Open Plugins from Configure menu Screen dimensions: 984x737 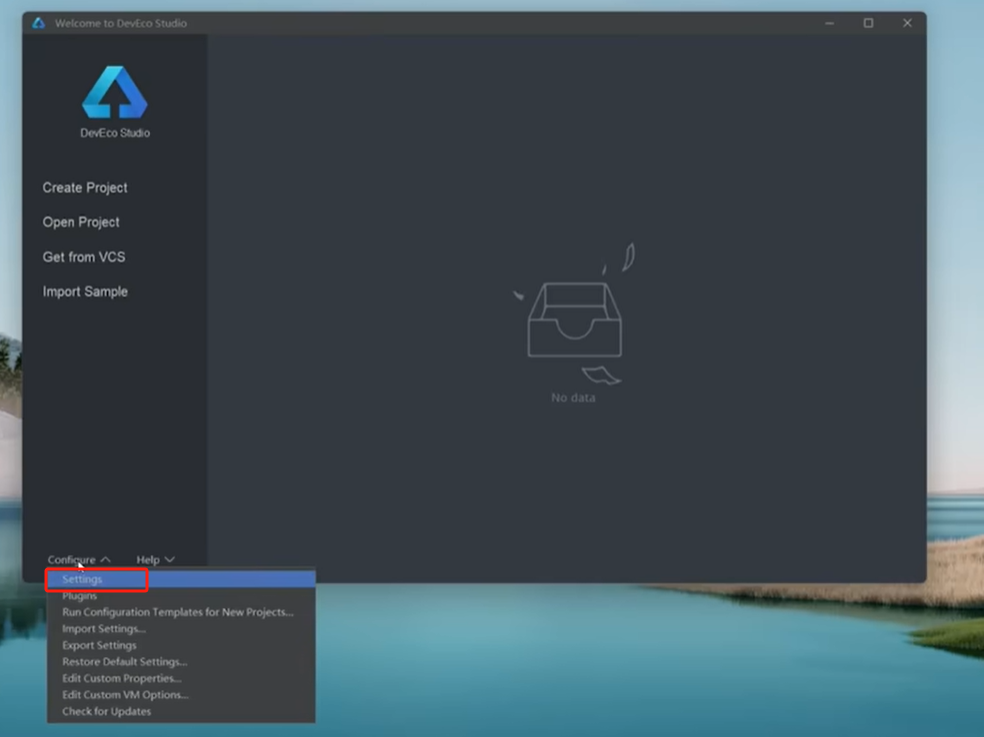tap(181, 596)
